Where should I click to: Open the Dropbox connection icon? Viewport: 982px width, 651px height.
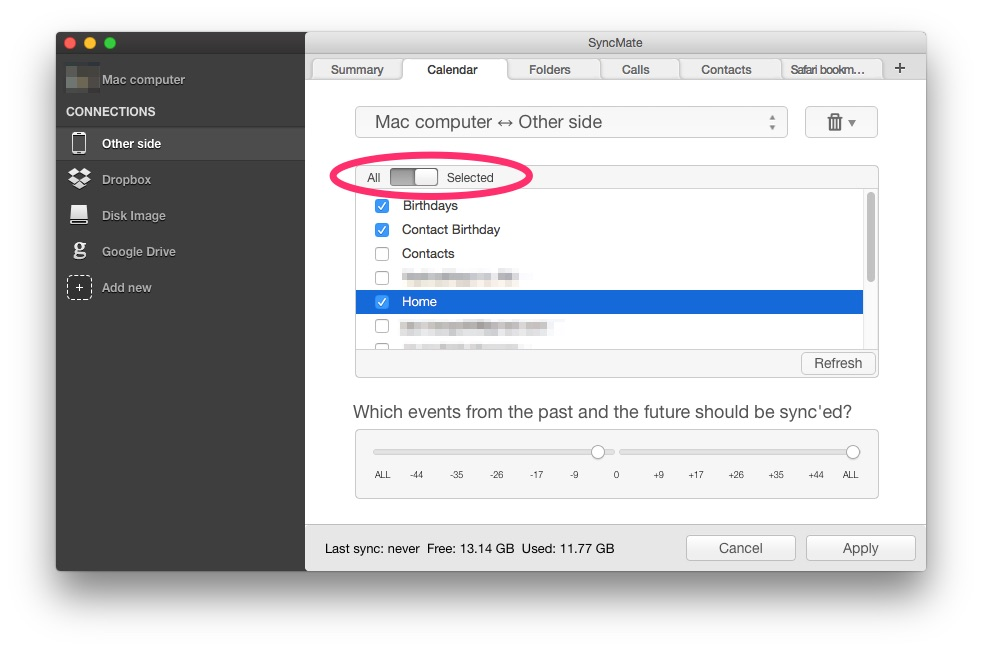point(80,179)
